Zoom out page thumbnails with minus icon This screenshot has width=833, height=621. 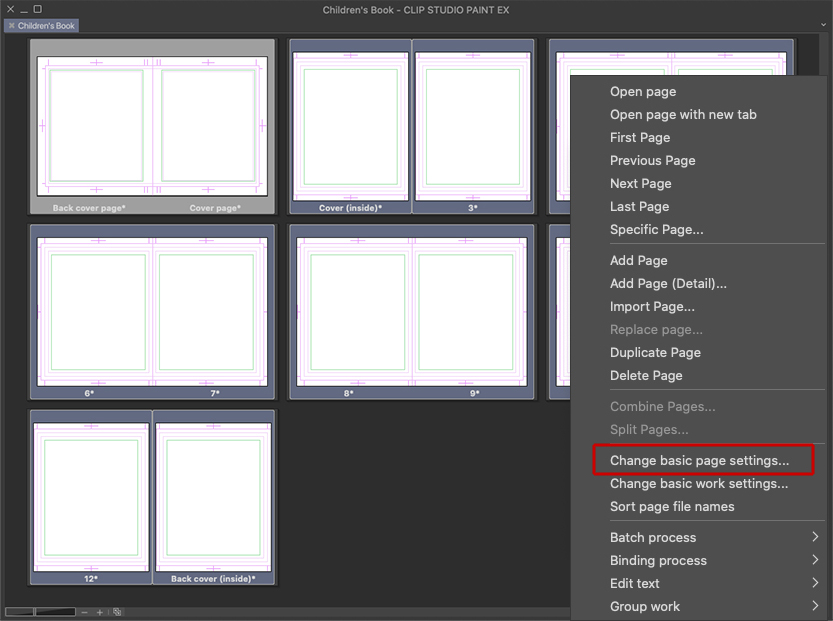85,612
